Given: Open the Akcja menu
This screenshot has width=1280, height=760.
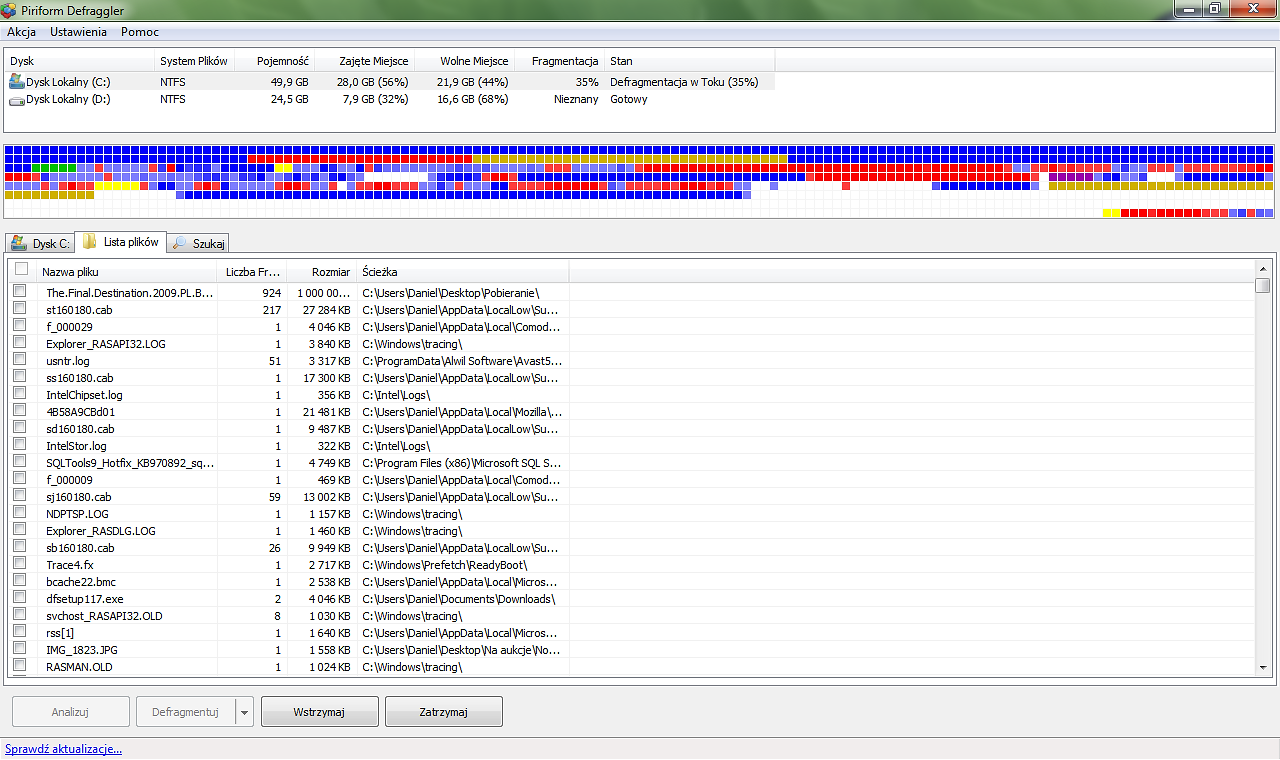Looking at the screenshot, I should (21, 32).
